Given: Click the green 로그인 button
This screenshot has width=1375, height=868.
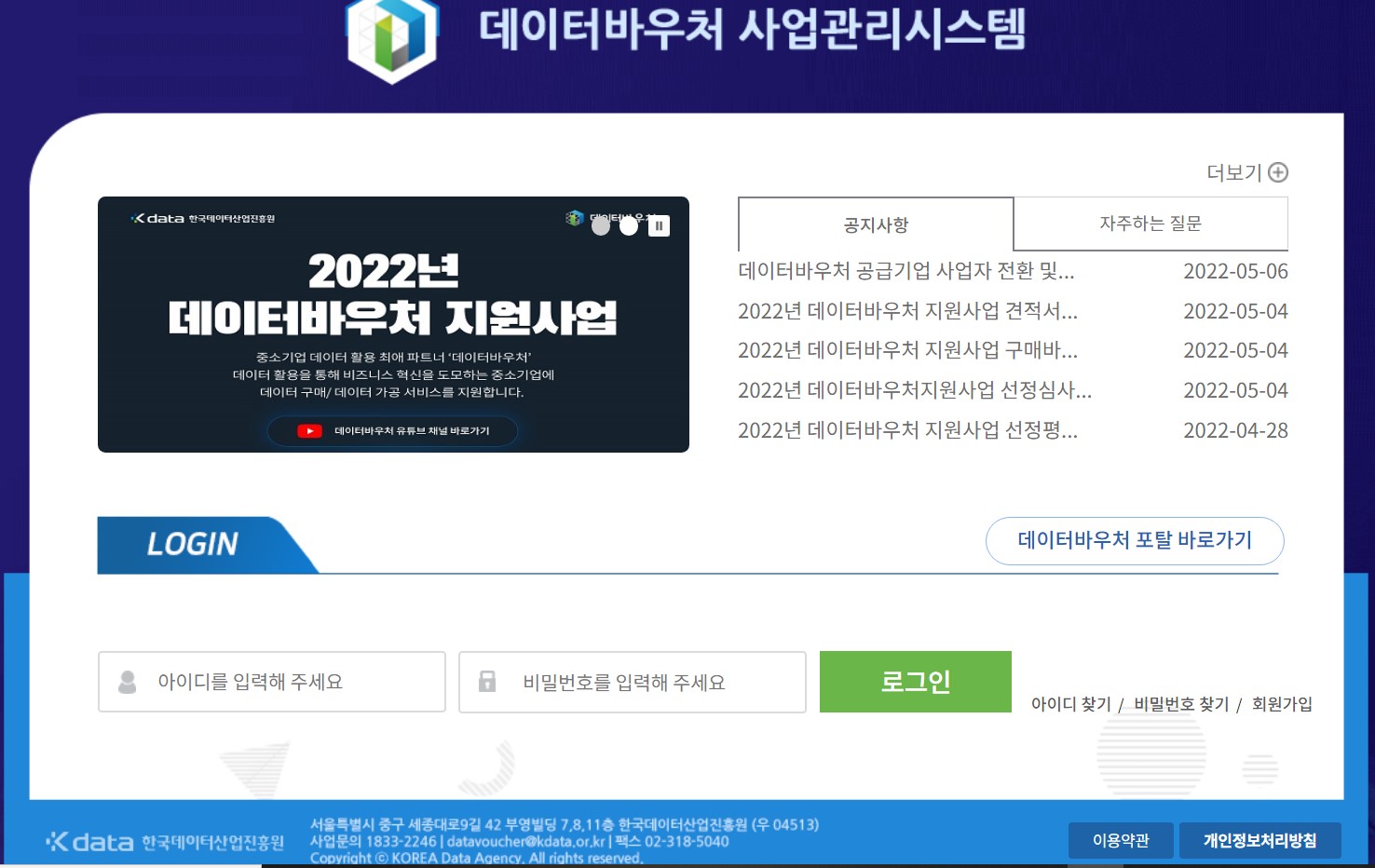Looking at the screenshot, I should [x=916, y=682].
